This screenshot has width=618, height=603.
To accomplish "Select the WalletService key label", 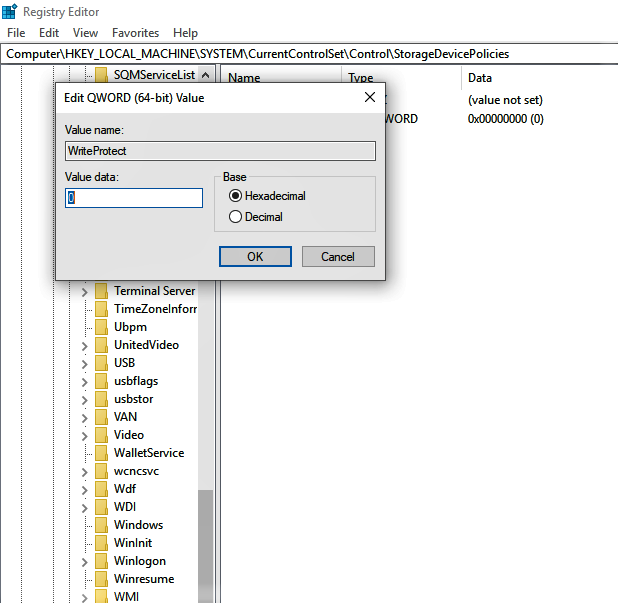I will (149, 453).
